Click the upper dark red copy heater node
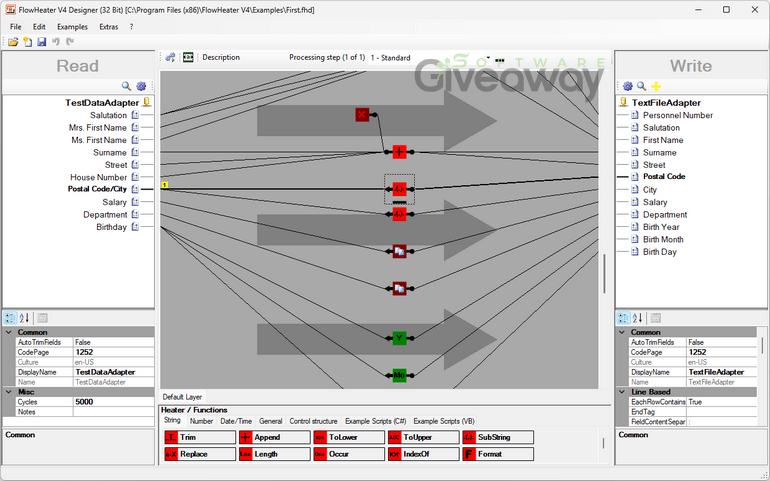Screen dimensions: 770x481 [x=399, y=252]
